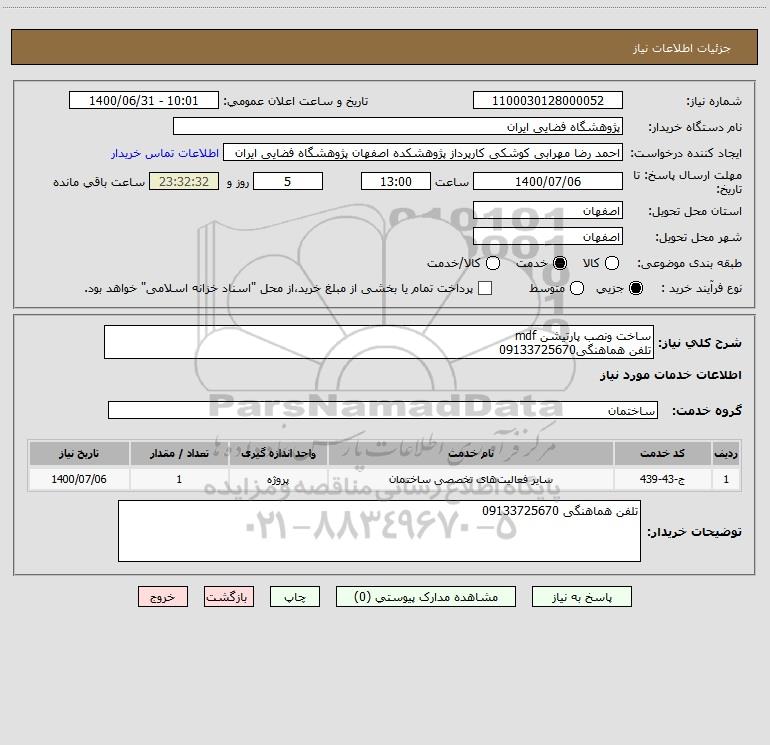Click the ردیف column header

(726, 453)
